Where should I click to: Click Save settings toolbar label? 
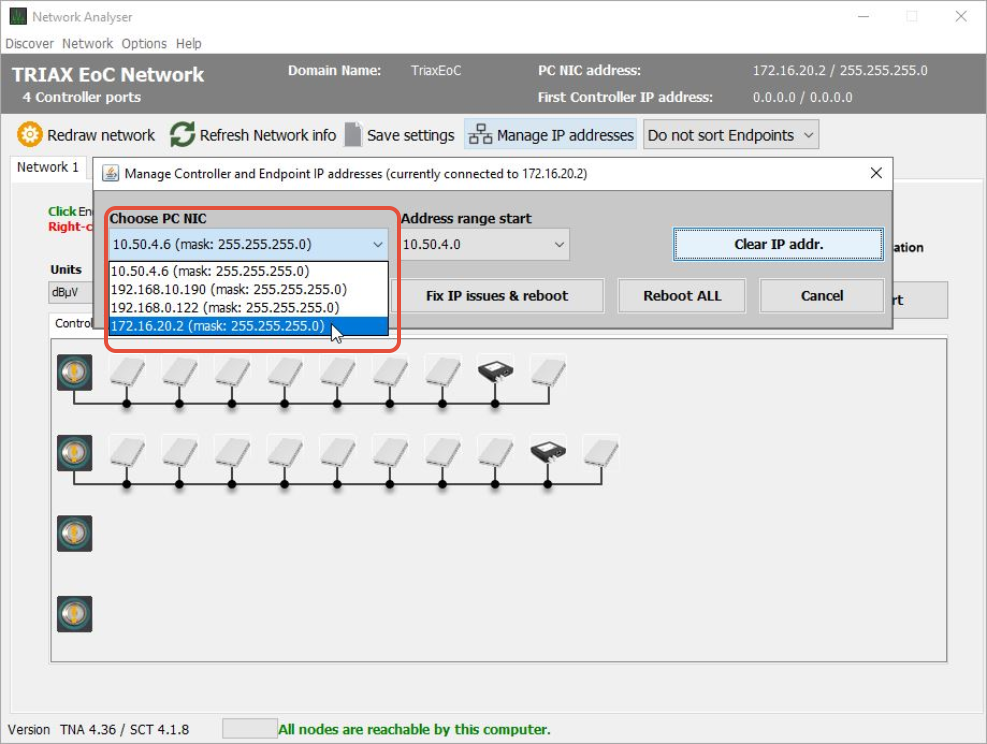tap(410, 135)
